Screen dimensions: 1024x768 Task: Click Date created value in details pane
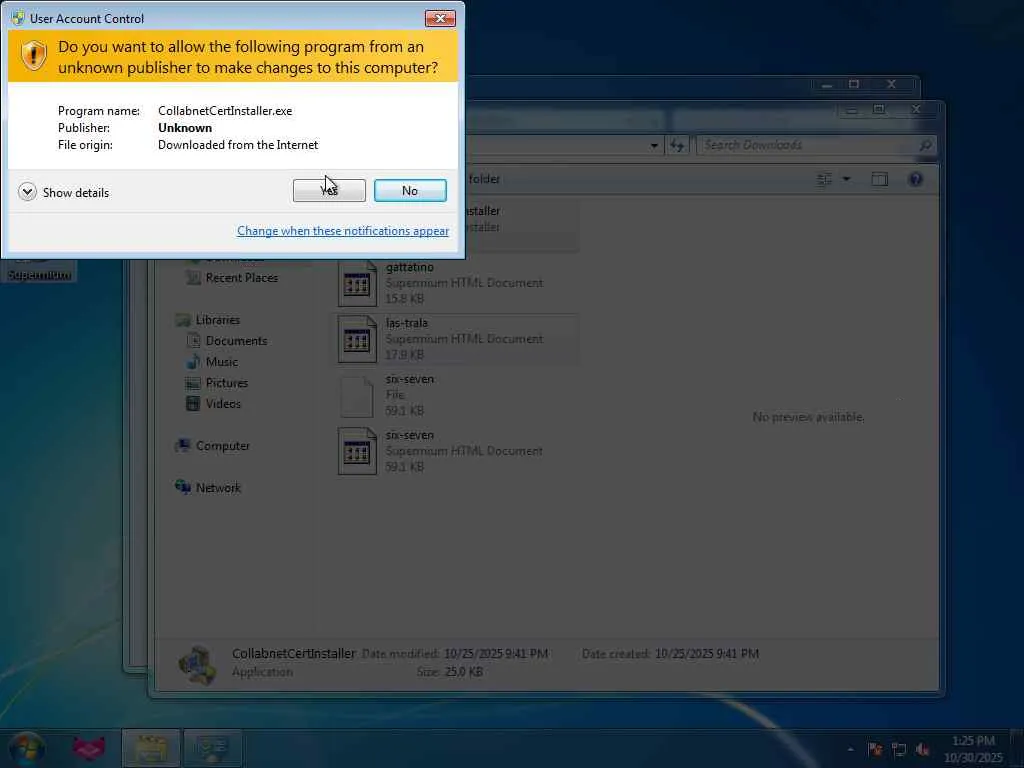(707, 654)
